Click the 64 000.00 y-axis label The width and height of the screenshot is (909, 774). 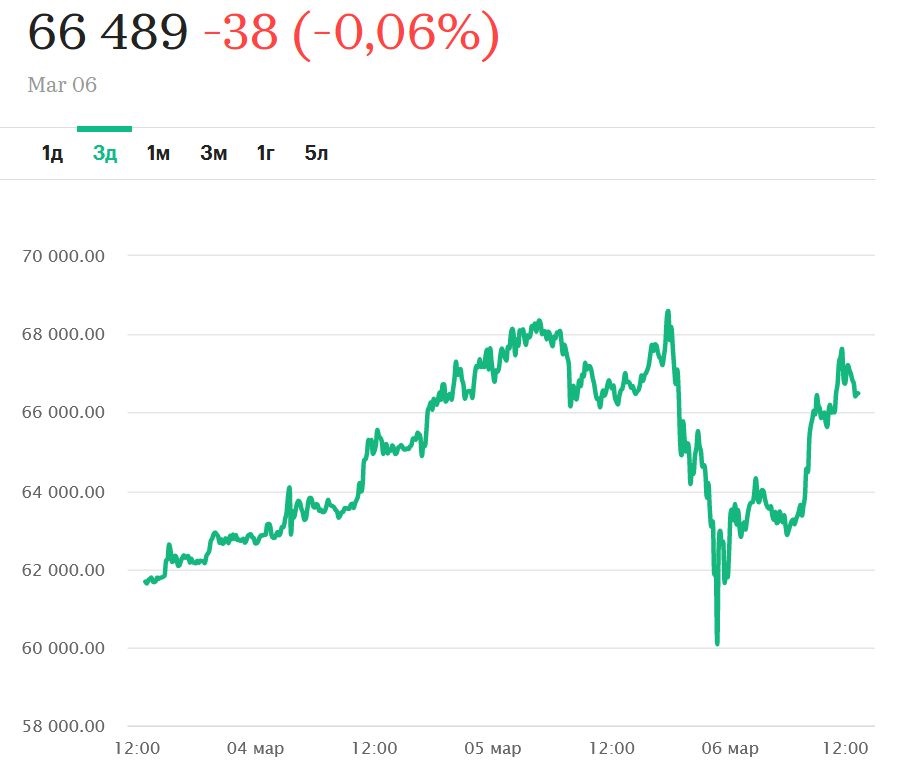[x=62, y=492]
